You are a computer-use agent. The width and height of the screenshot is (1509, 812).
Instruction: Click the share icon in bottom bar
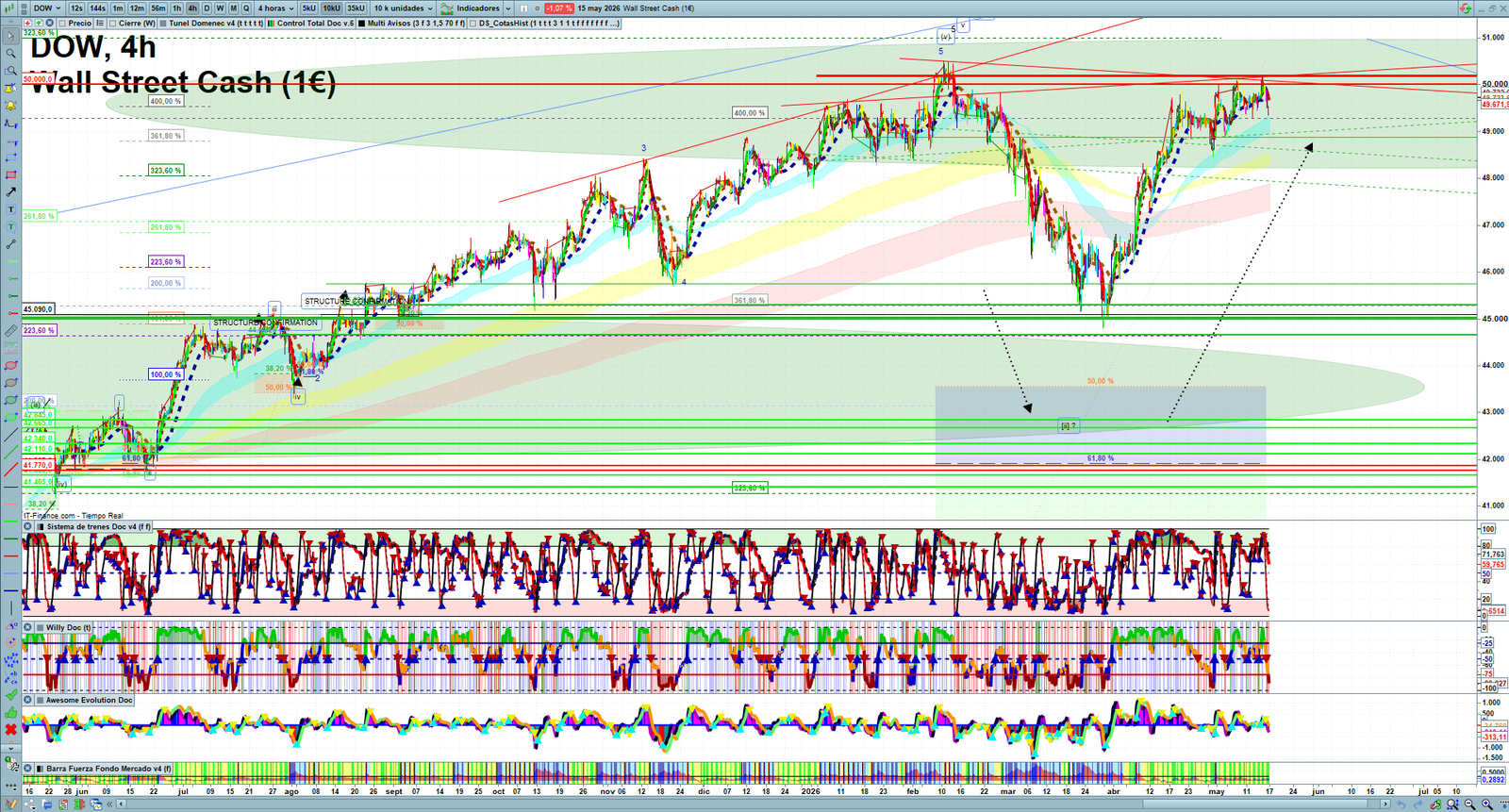click(29, 804)
